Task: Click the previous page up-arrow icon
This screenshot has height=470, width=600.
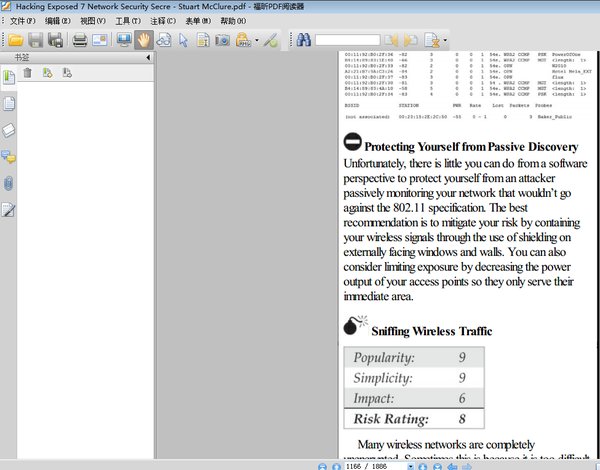Action: 336,467
